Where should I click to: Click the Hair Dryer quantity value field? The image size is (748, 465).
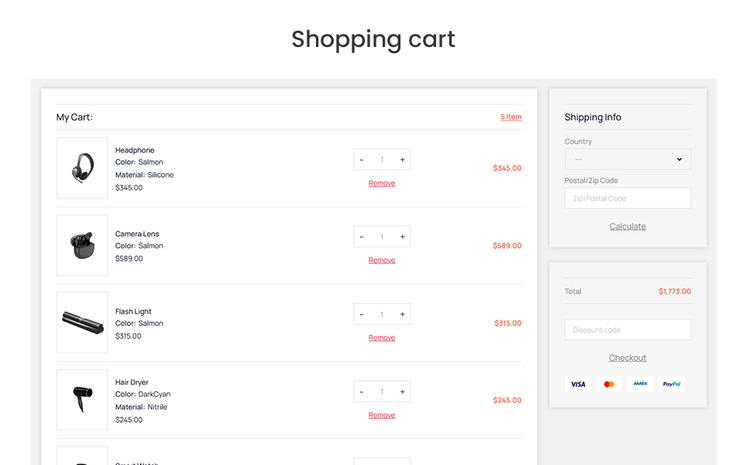pos(382,392)
